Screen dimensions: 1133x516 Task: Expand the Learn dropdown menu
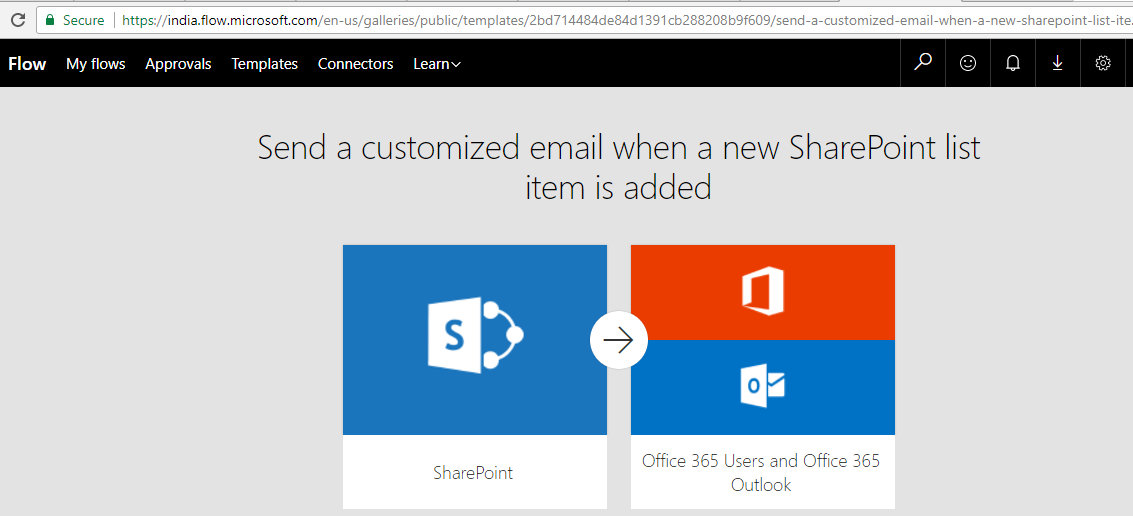click(436, 64)
